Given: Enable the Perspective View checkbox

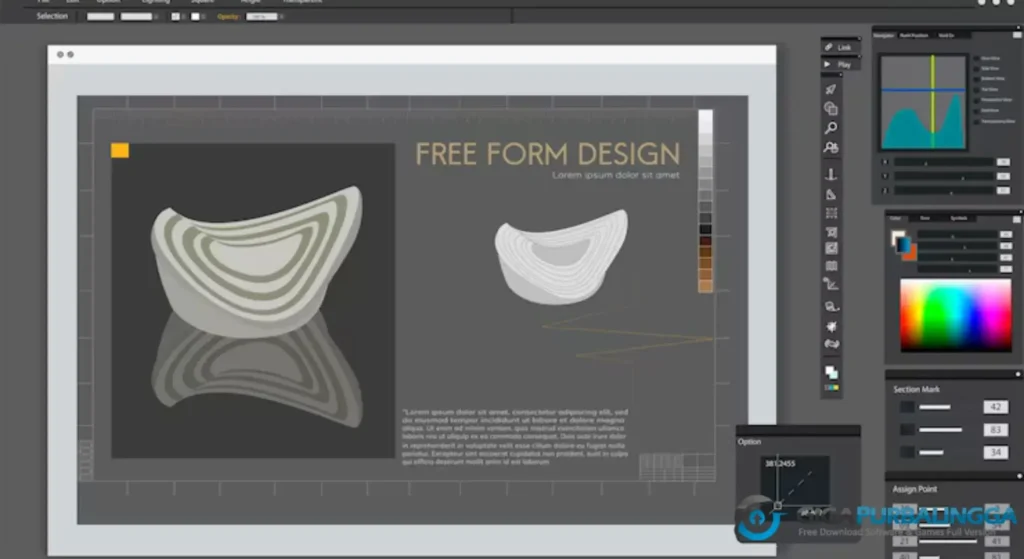Looking at the screenshot, I should tap(976, 100).
